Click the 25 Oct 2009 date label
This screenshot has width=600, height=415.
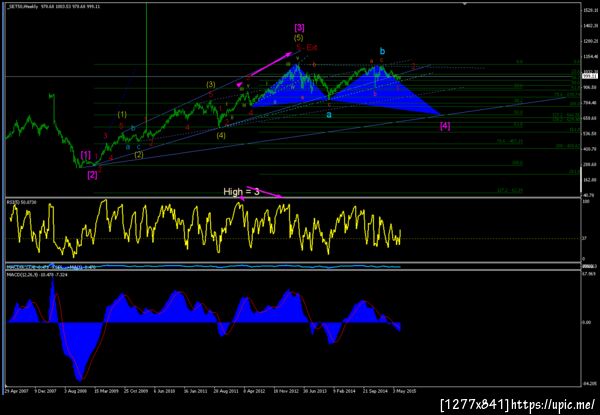coord(136,391)
